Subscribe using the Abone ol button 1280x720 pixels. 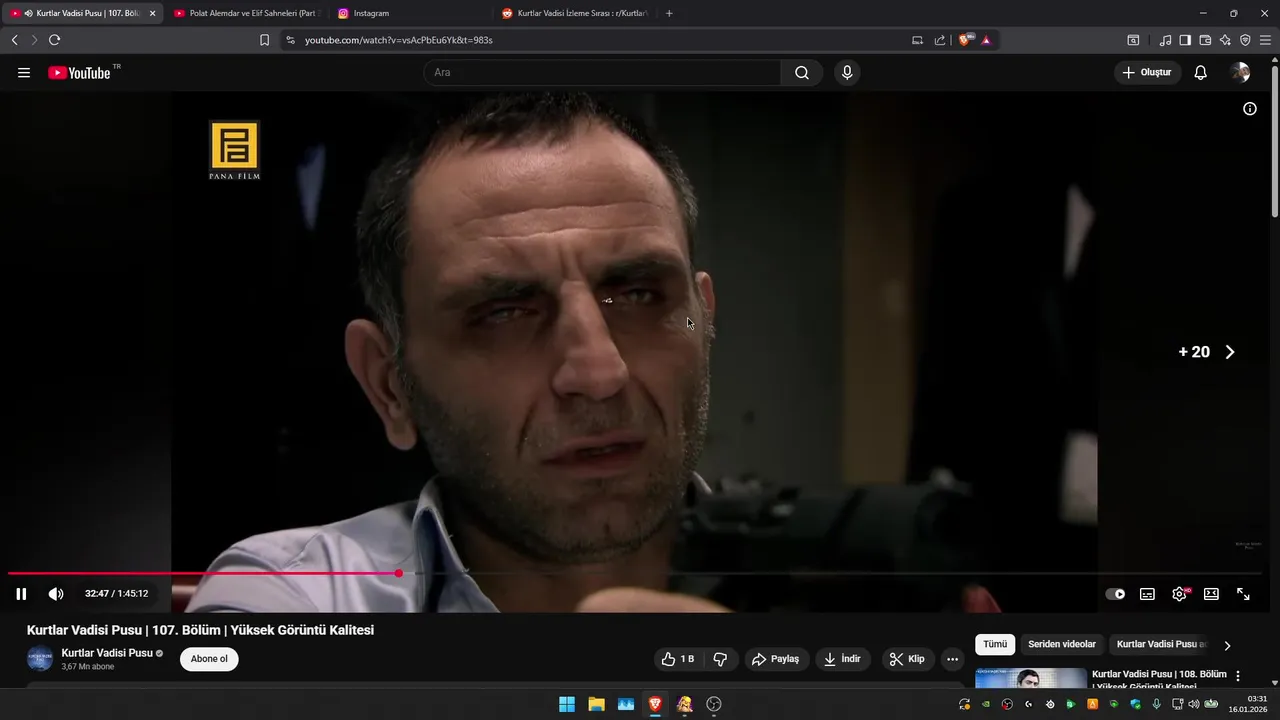209,659
